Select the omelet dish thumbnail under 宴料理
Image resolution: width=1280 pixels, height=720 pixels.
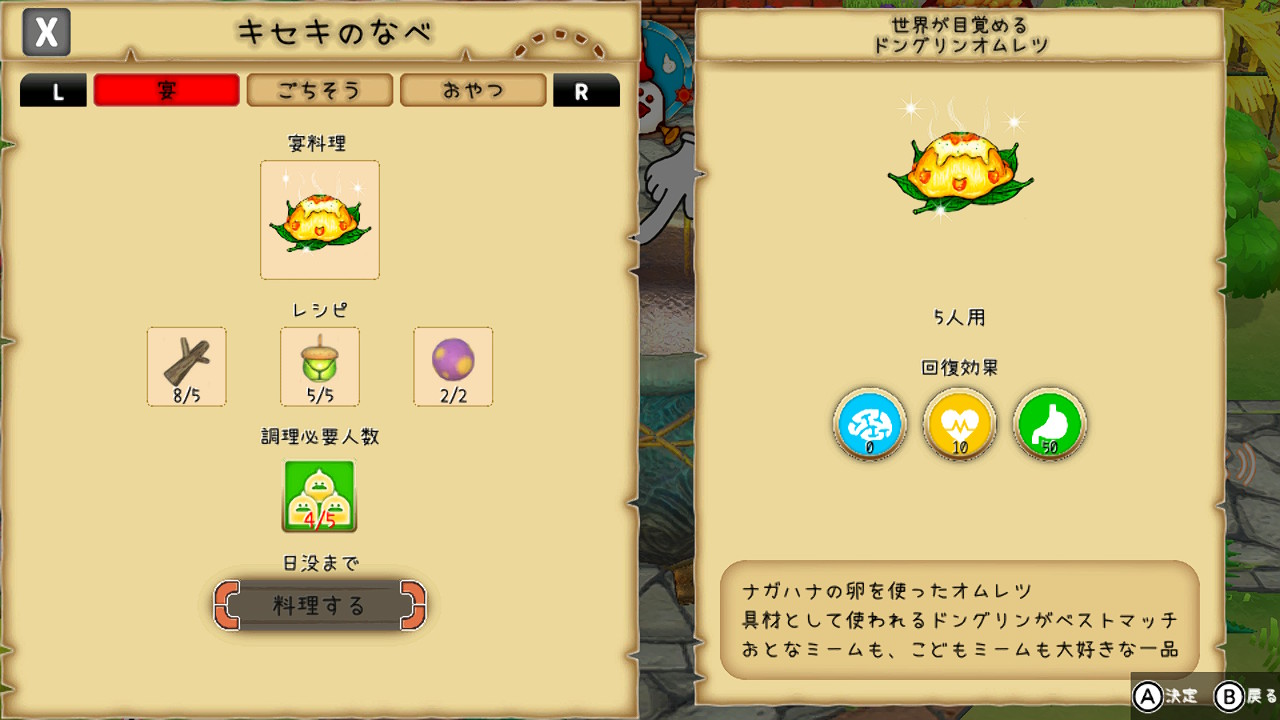coord(320,220)
